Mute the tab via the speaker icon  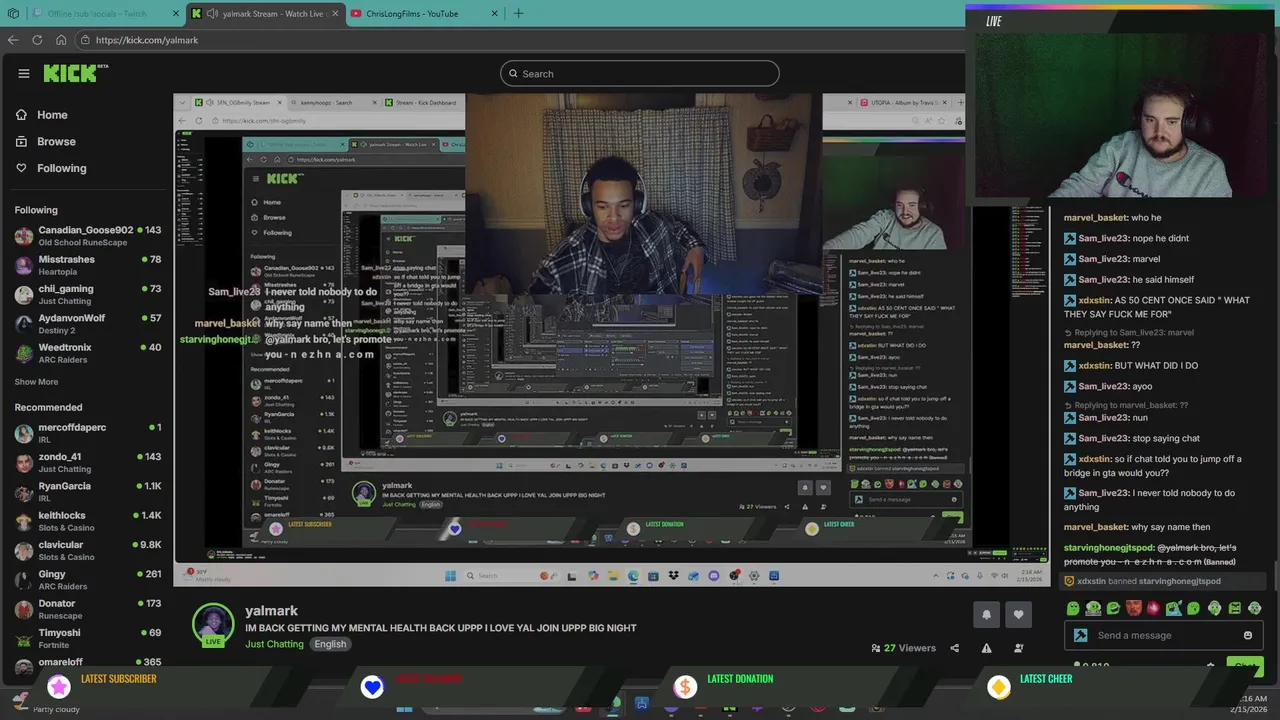(x=212, y=14)
